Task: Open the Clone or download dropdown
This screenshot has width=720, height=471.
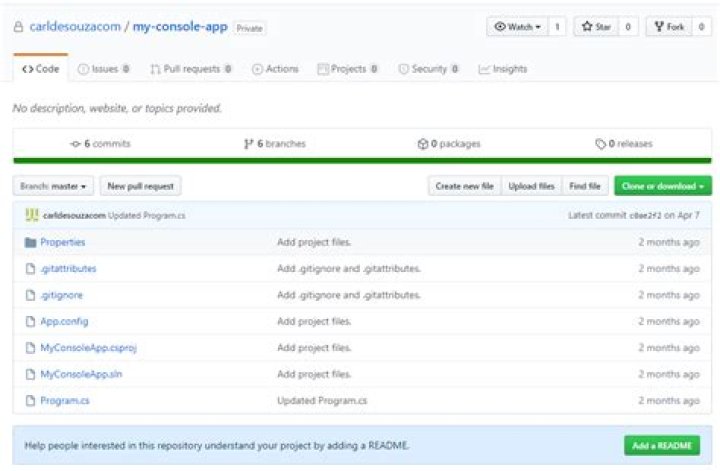Action: click(x=663, y=186)
